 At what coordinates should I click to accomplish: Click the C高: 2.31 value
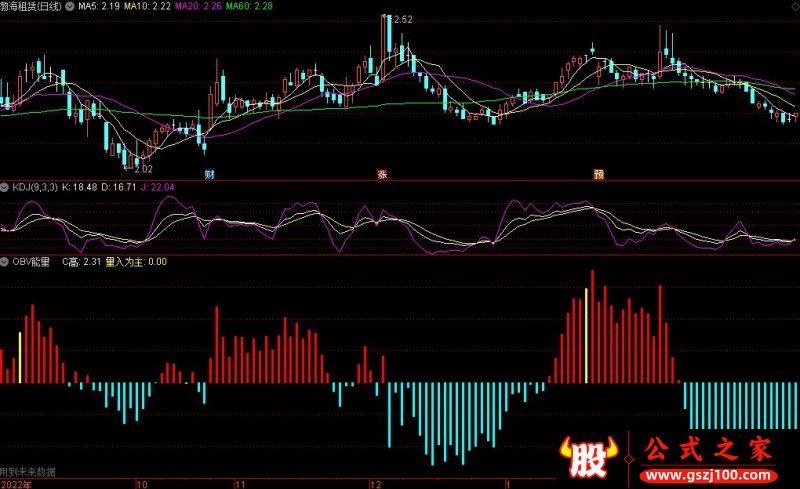82,262
